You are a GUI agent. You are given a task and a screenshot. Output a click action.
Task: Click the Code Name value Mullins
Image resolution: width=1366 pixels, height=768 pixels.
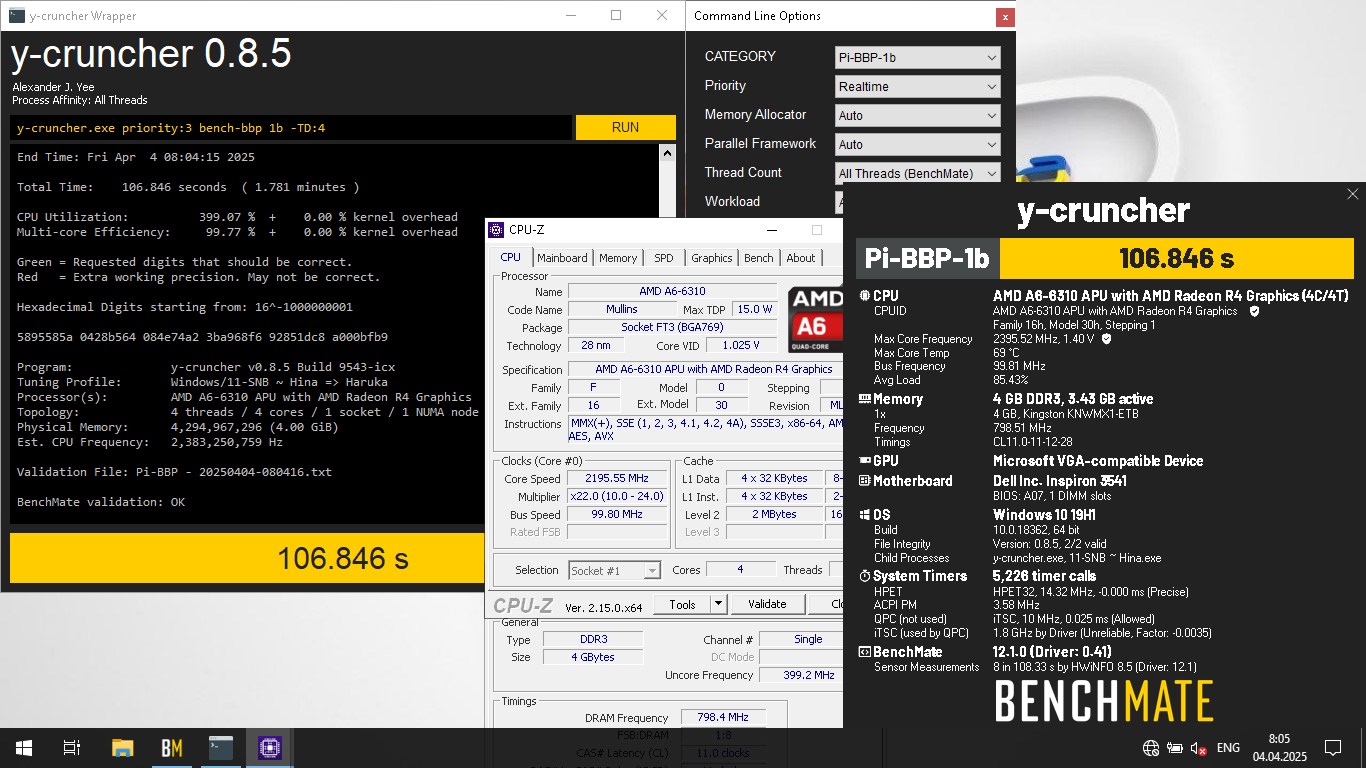tap(622, 310)
